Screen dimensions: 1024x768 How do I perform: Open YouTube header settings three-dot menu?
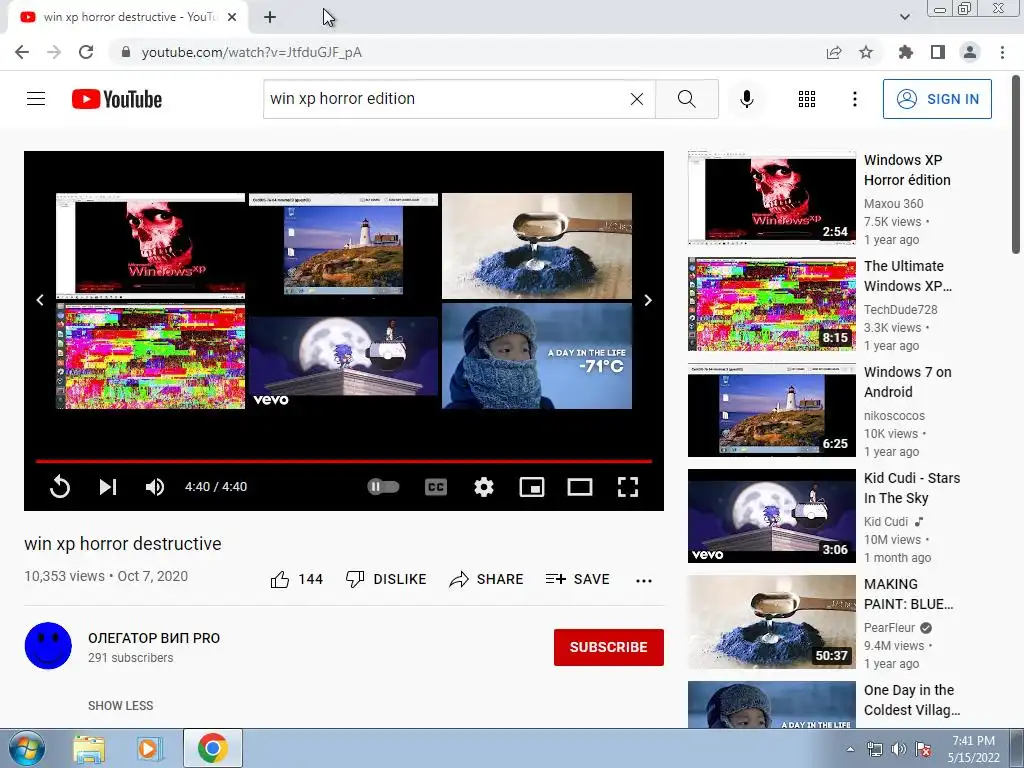point(855,99)
